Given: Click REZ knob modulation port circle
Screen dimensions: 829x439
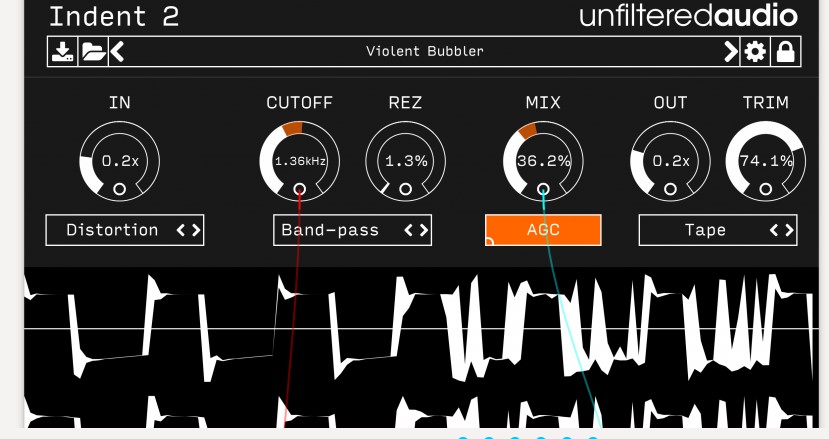Looking at the screenshot, I should coord(406,189).
